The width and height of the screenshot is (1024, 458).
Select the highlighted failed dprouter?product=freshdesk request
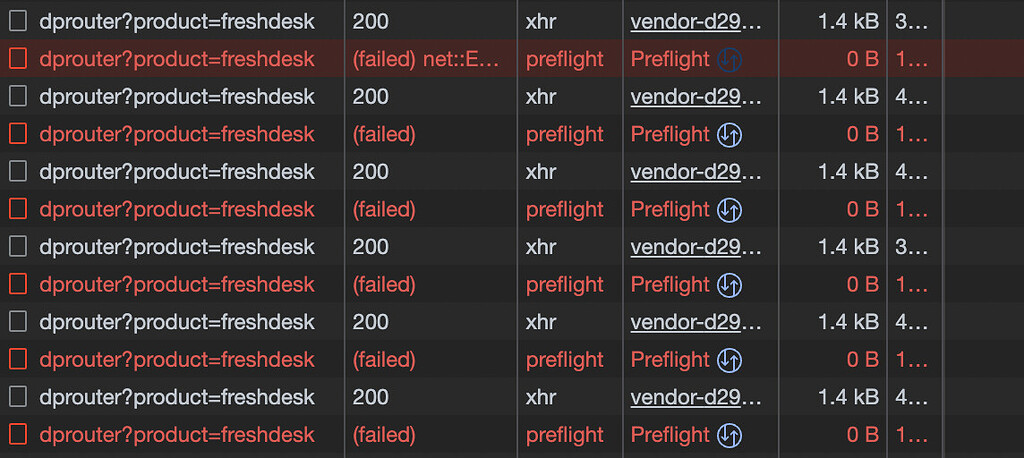click(177, 59)
